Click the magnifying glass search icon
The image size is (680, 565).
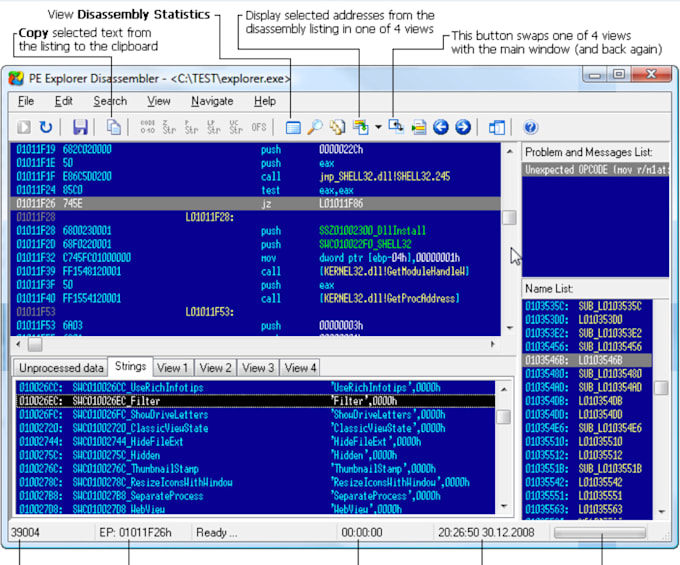point(315,127)
